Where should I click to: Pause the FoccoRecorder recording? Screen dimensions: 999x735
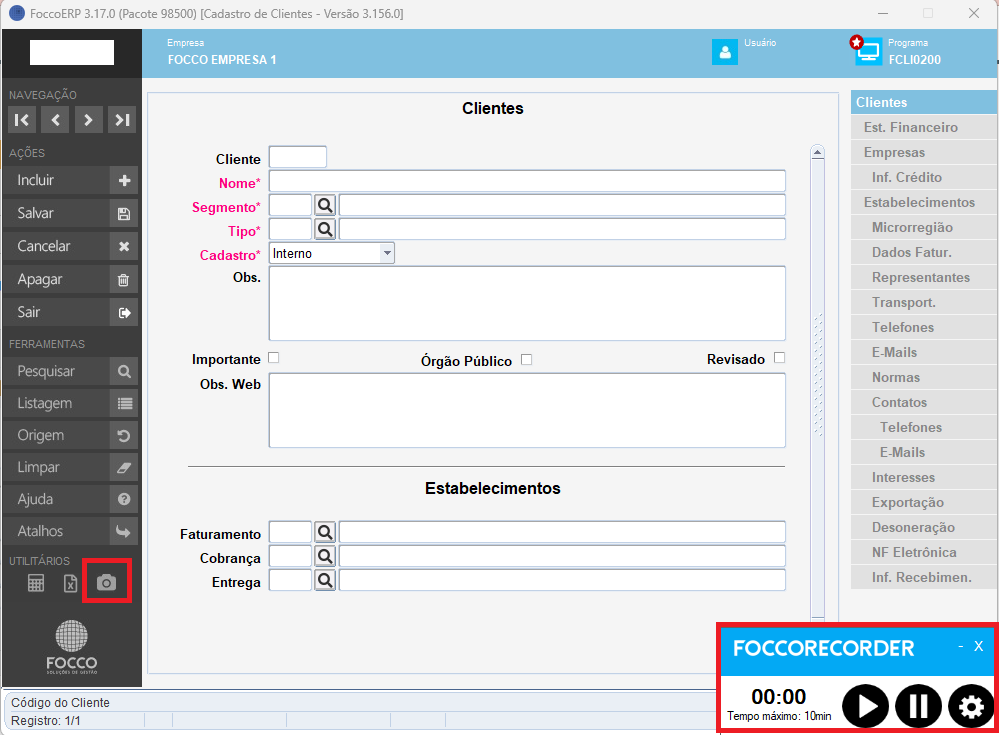coord(918,706)
